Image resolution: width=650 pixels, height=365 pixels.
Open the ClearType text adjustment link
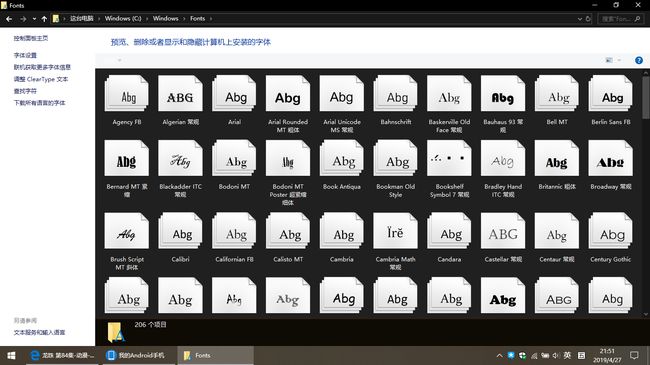[x=41, y=79]
